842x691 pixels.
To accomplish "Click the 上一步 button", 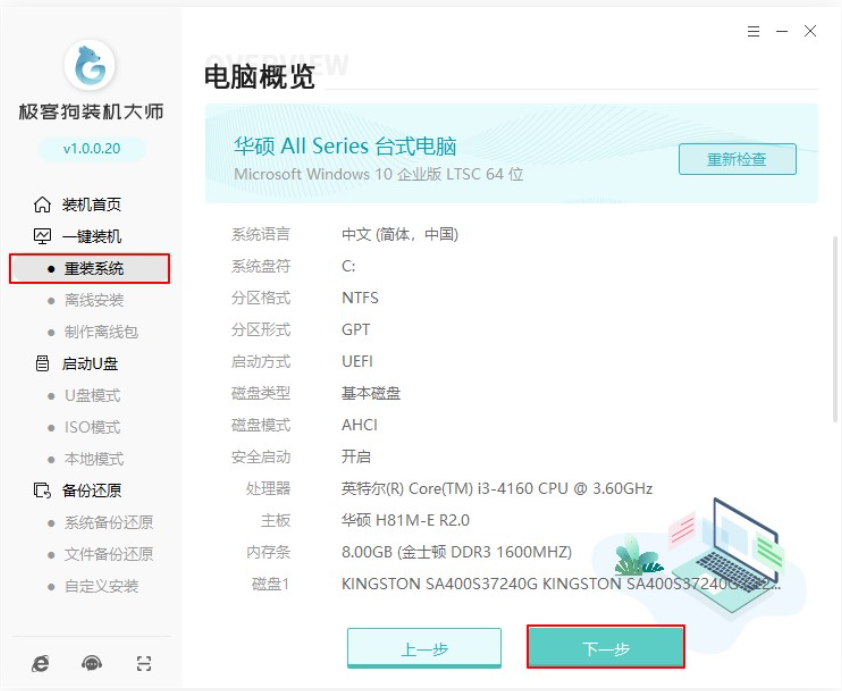I will (424, 649).
